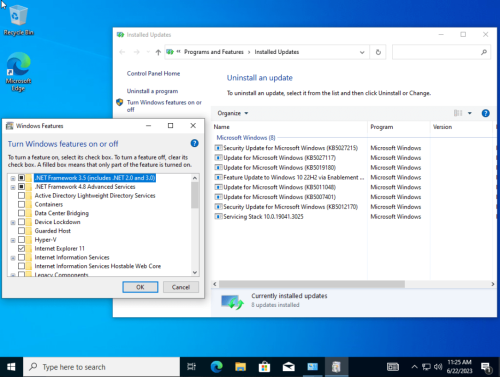This screenshot has width=500, height=377.
Task: Uncheck the Internet Explorer 11 checkbox
Action: tap(21, 248)
